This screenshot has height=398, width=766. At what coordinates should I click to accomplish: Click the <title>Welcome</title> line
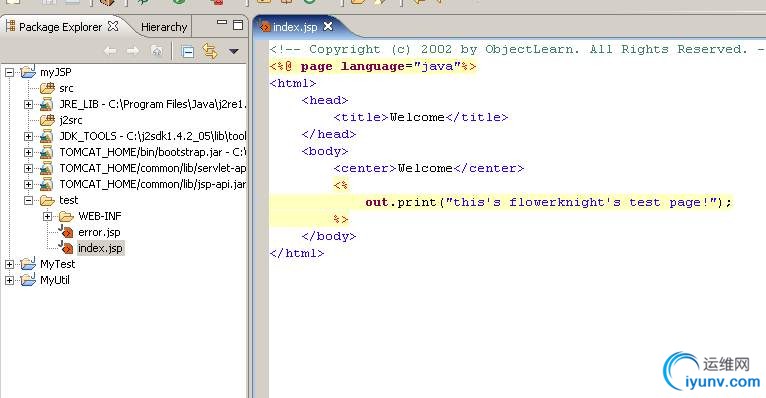[x=421, y=118]
